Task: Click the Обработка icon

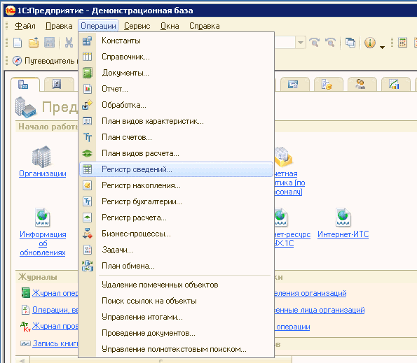Action: coord(87,105)
